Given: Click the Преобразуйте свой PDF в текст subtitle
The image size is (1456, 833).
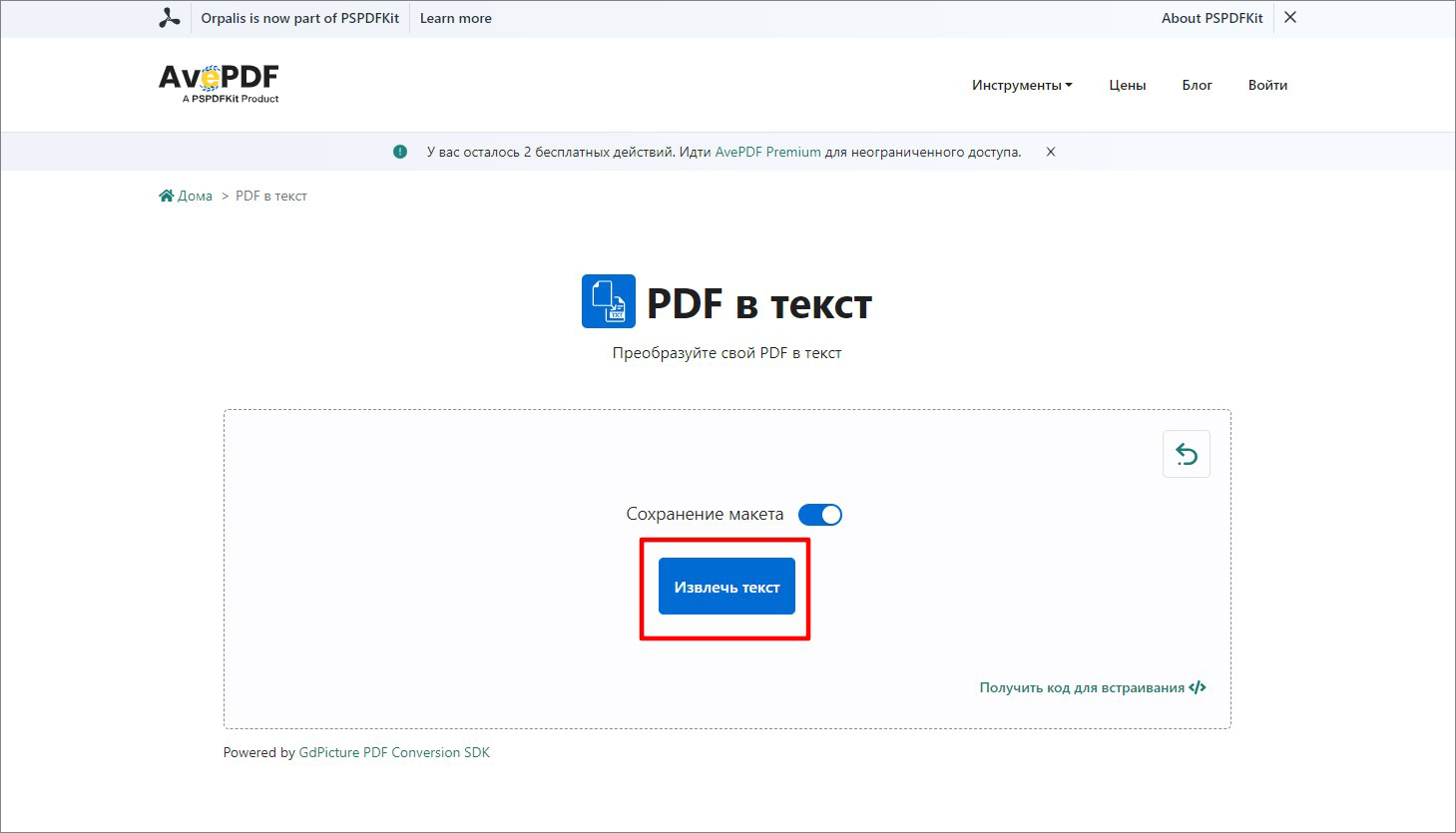Looking at the screenshot, I should [727, 353].
